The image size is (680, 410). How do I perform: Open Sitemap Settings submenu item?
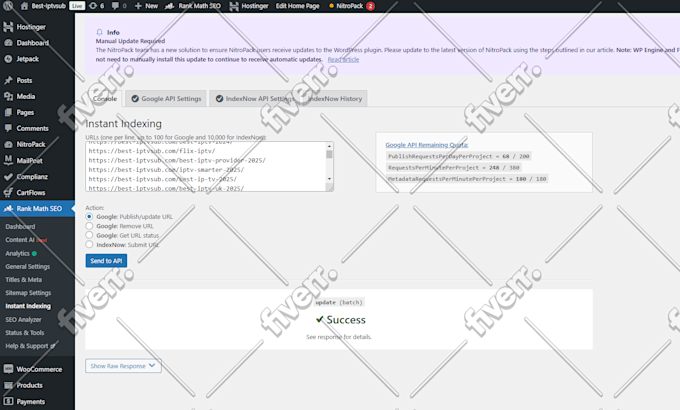pyautogui.click(x=28, y=293)
